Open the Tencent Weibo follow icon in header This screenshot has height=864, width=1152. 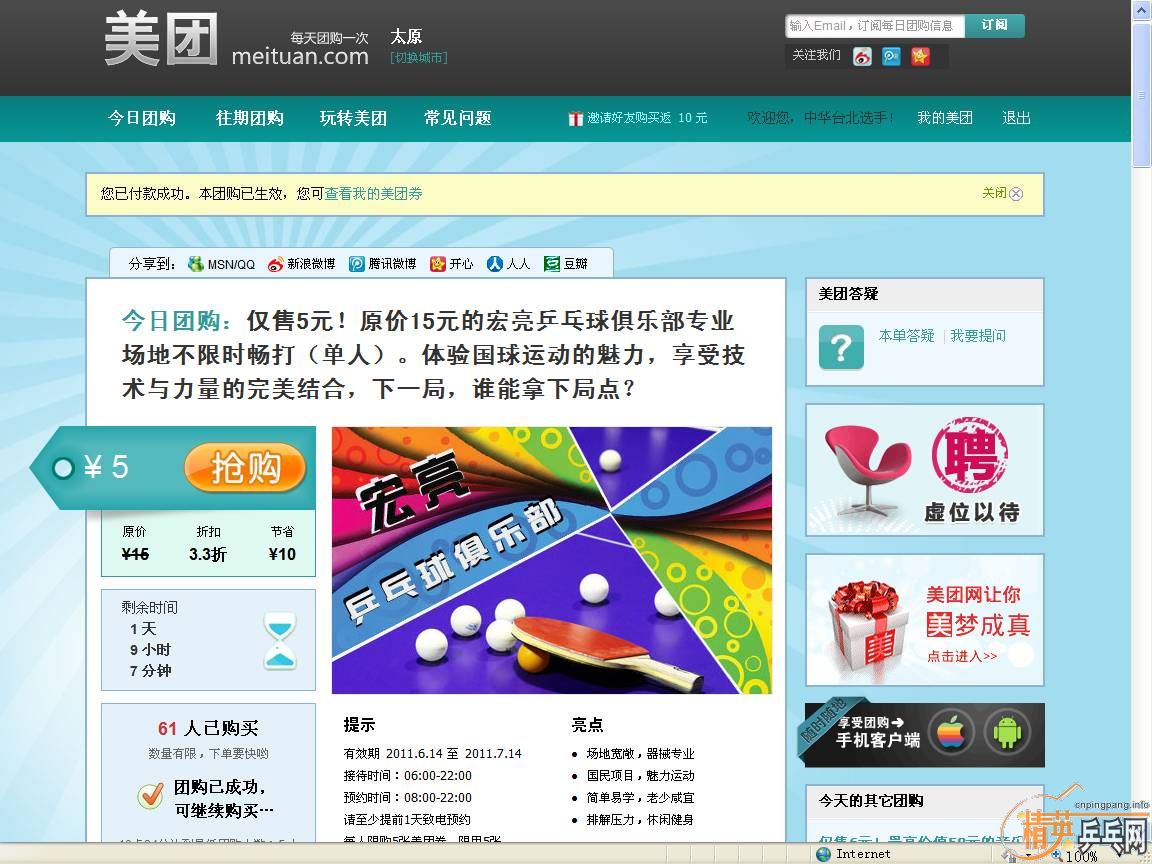point(891,56)
